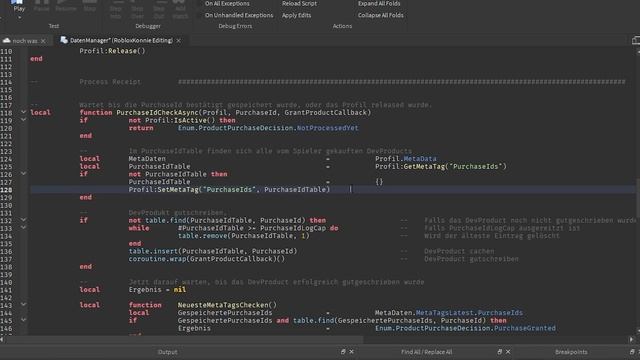Click 'PurchaseGranted' on line 146

click(524, 328)
